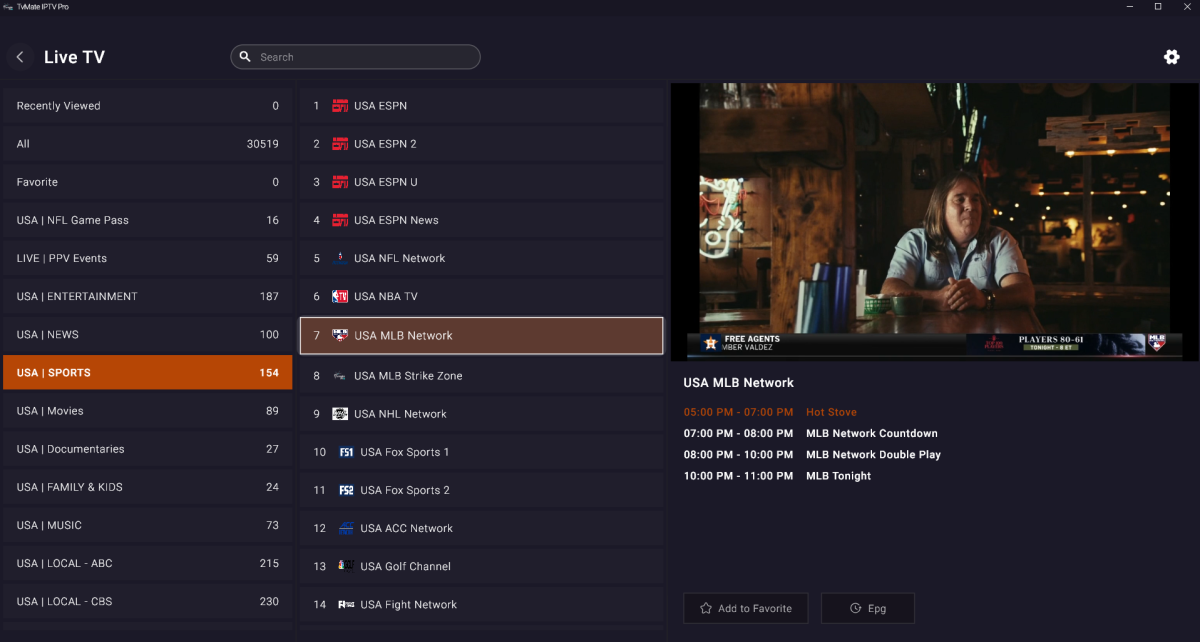
Task: Click the NBA TV channel logo
Action: coord(340,297)
